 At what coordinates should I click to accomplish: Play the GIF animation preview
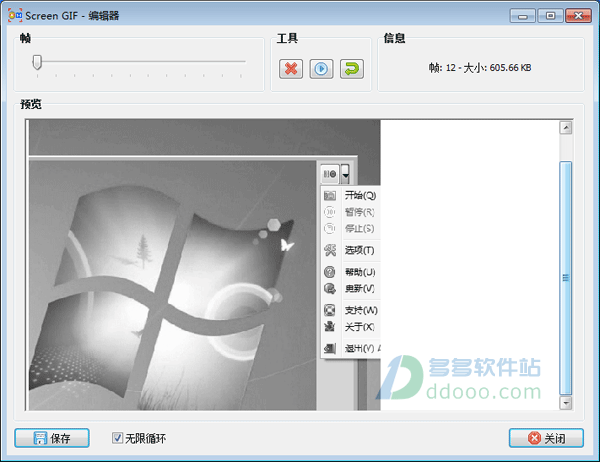(321, 69)
